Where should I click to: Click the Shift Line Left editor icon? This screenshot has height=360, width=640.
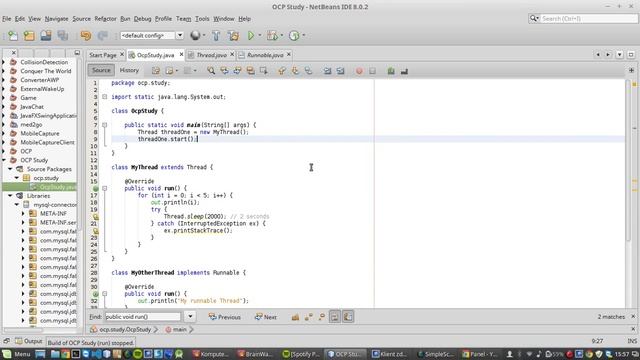(327, 71)
